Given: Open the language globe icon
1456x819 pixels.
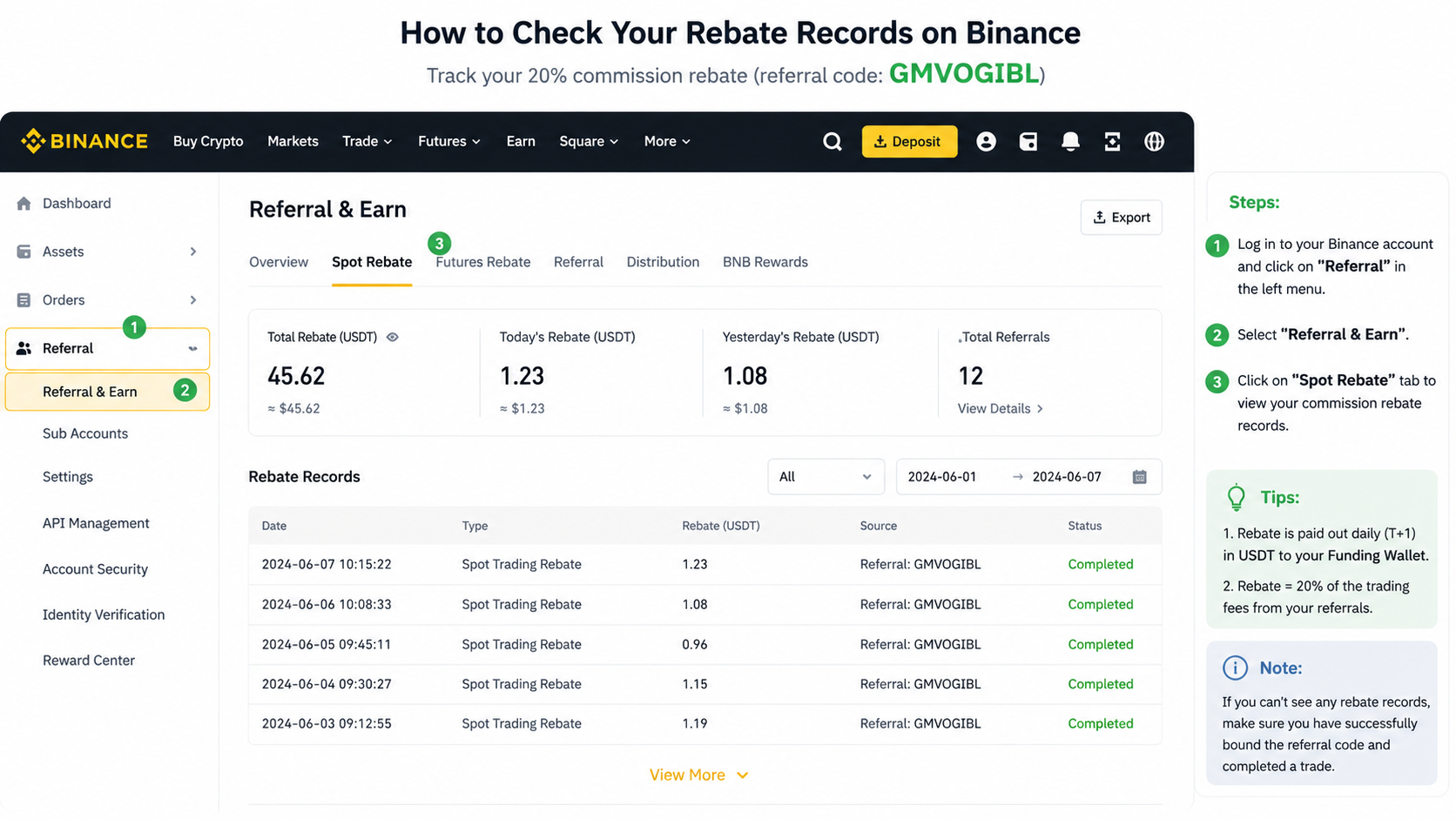Looking at the screenshot, I should [x=1154, y=141].
